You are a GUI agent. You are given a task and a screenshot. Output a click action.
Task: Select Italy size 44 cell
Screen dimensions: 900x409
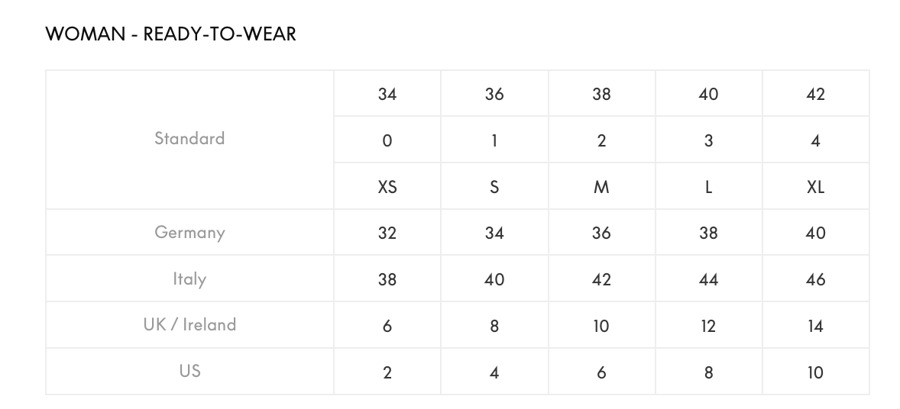pos(708,280)
